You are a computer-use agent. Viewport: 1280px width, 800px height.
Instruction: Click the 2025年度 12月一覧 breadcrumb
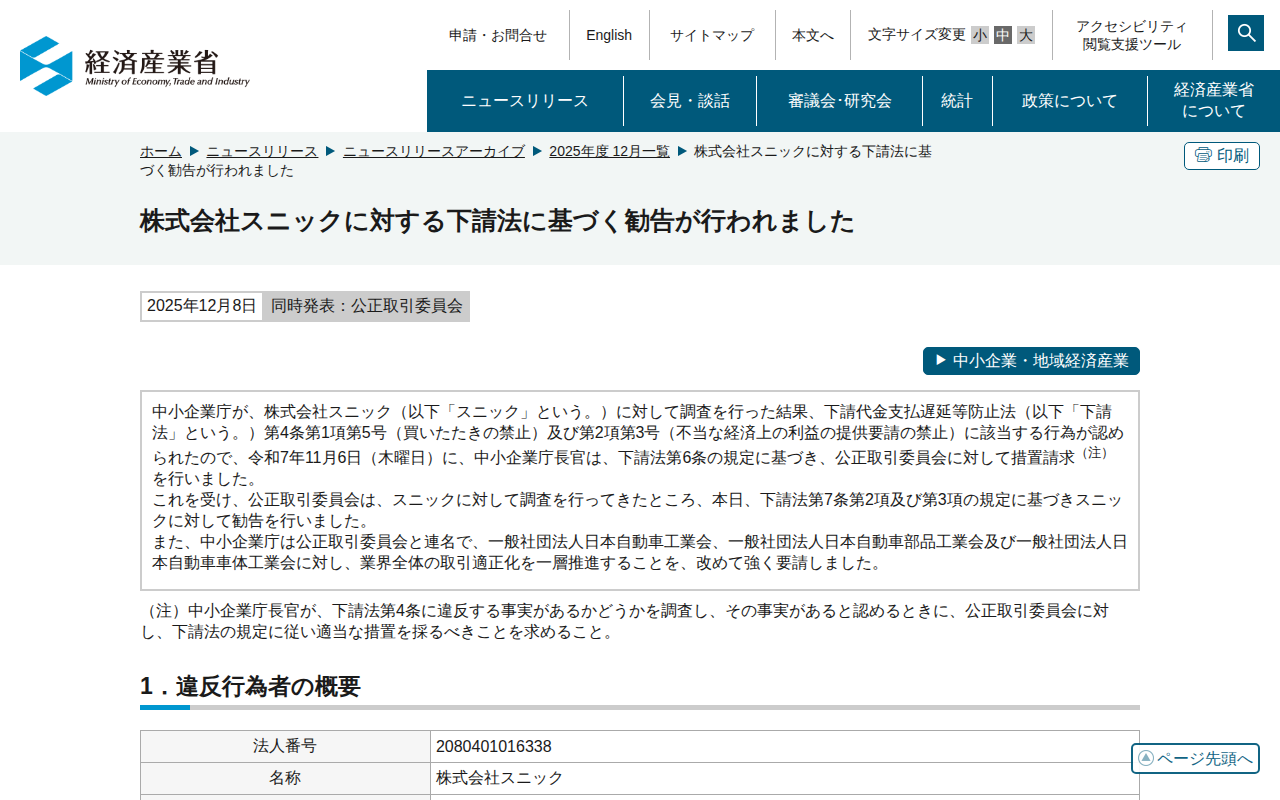pyautogui.click(x=610, y=151)
